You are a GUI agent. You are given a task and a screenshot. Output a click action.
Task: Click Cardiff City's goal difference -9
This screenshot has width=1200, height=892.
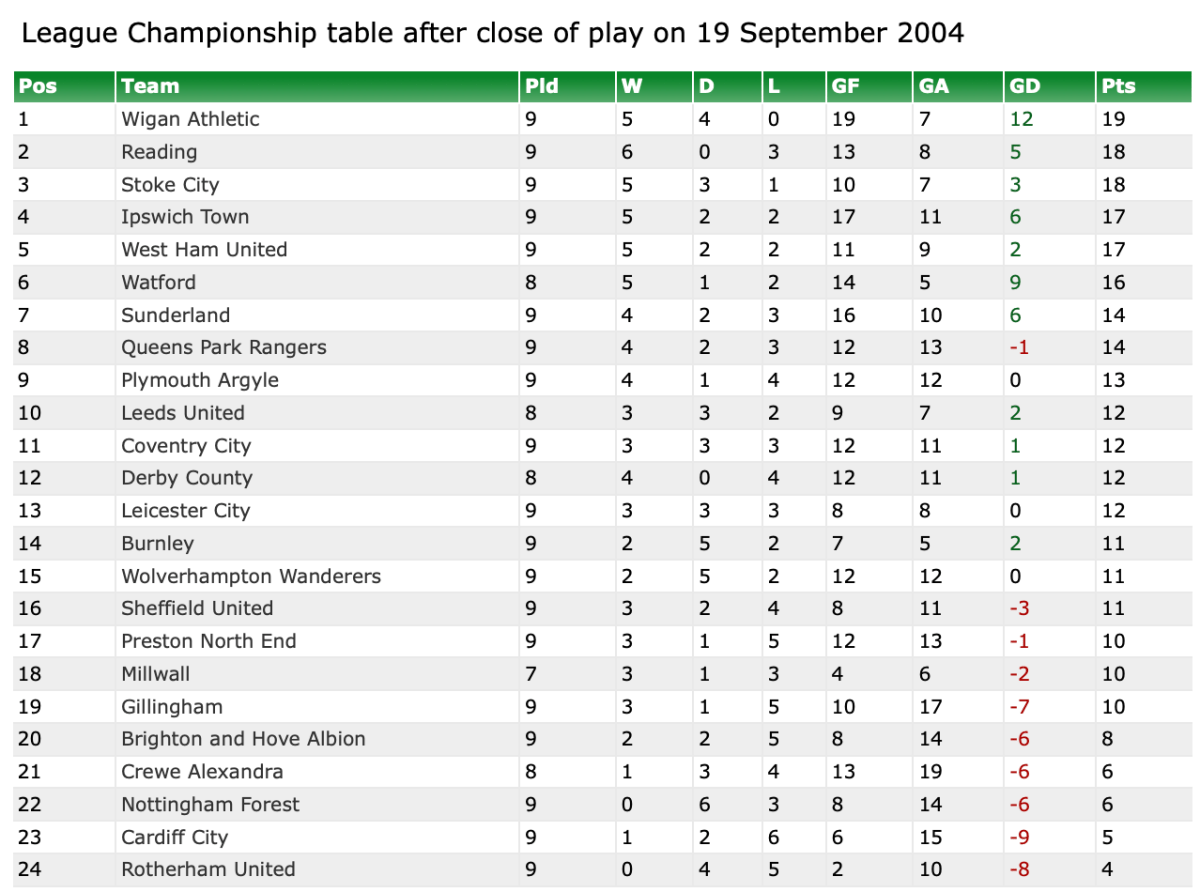pos(1019,837)
